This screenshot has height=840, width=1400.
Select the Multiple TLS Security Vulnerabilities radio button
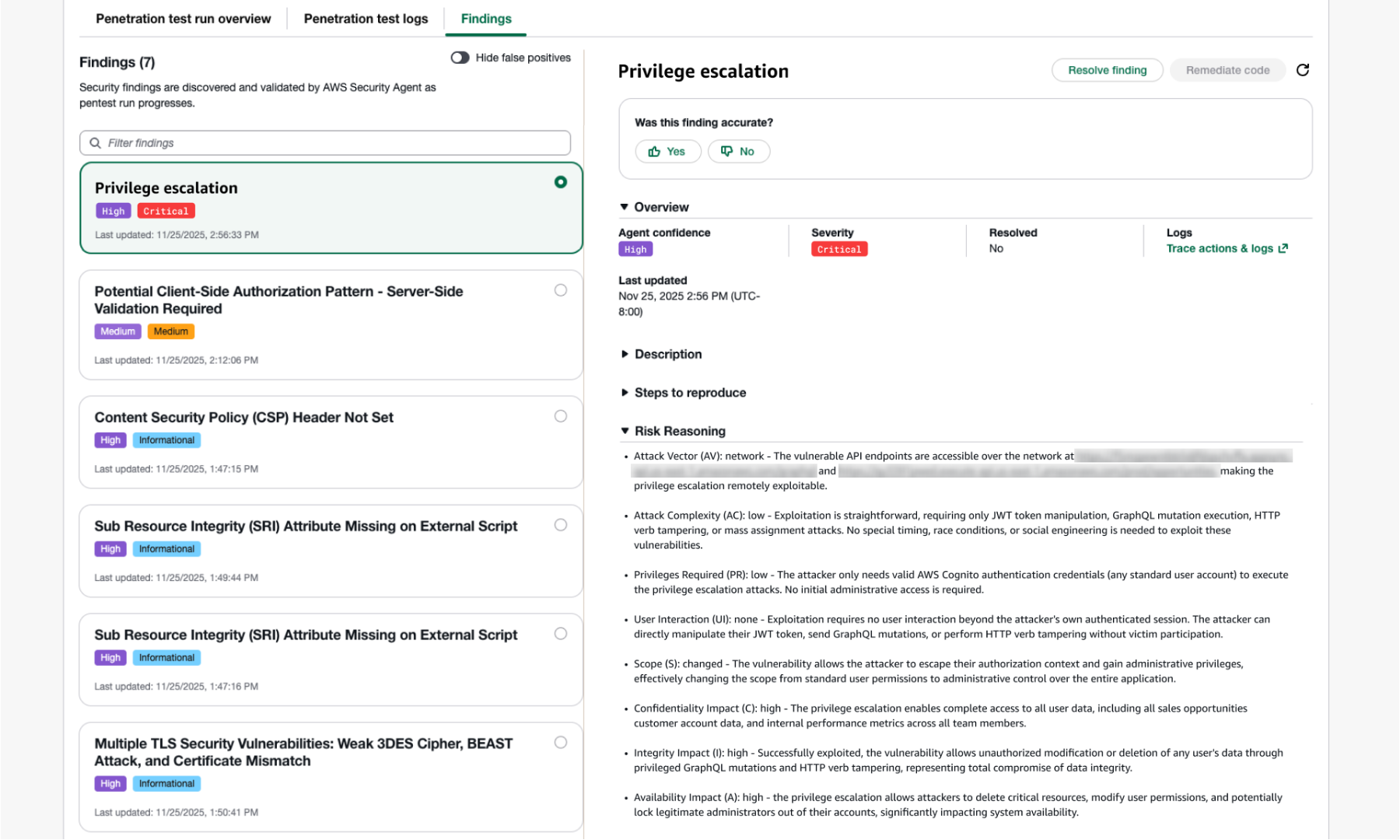pyautogui.click(x=560, y=743)
